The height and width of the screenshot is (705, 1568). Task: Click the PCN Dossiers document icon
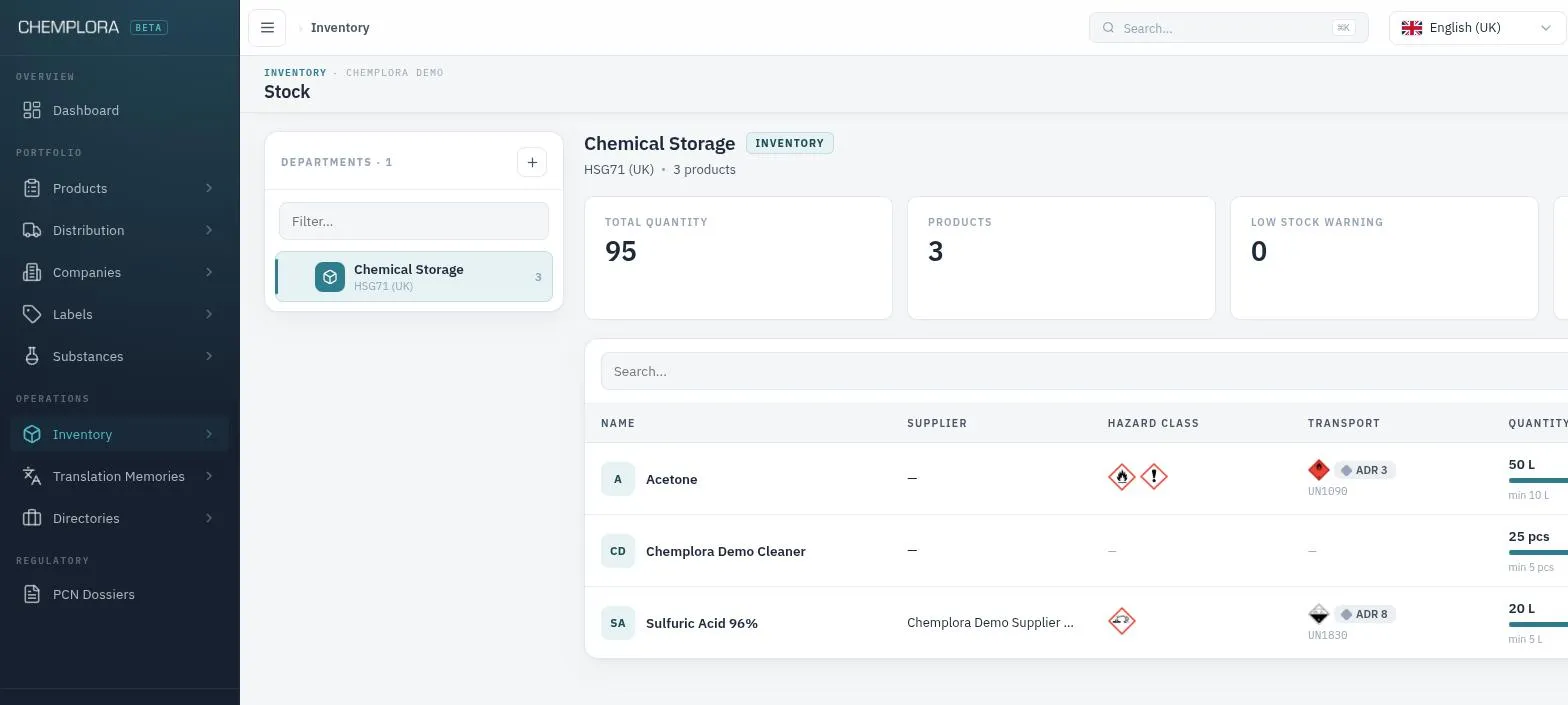(x=32, y=594)
